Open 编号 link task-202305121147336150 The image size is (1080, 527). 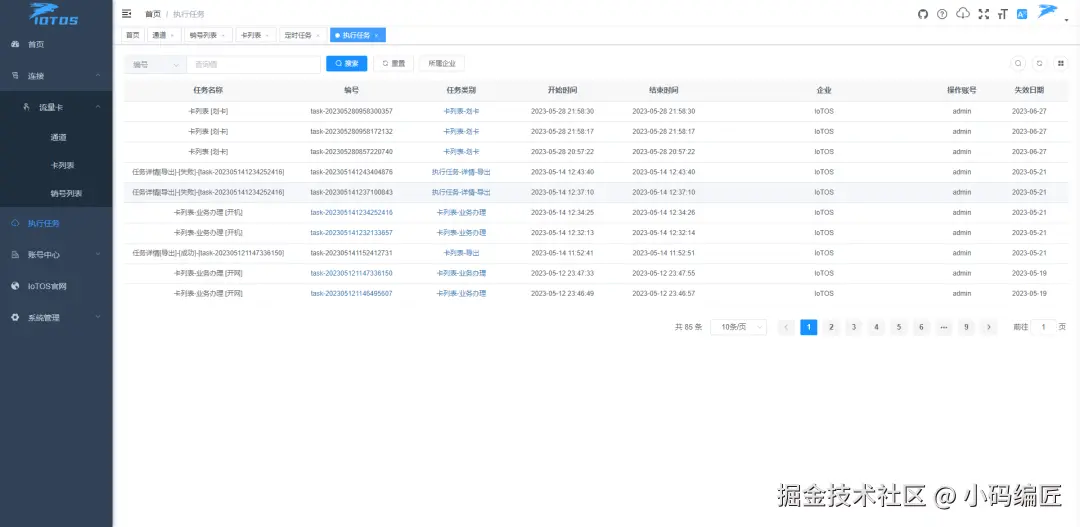click(351, 273)
